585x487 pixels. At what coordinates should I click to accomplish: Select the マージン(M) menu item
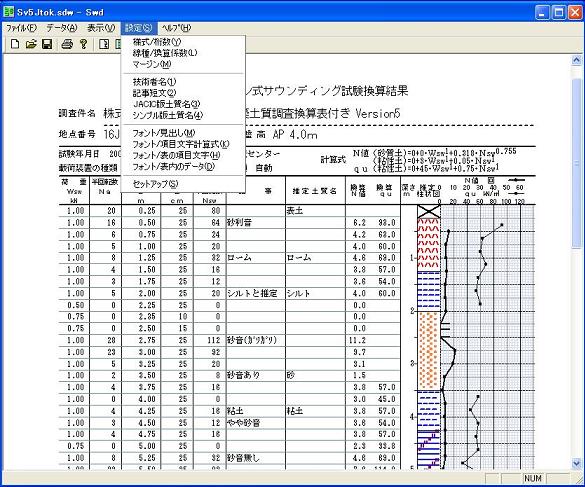(152, 64)
